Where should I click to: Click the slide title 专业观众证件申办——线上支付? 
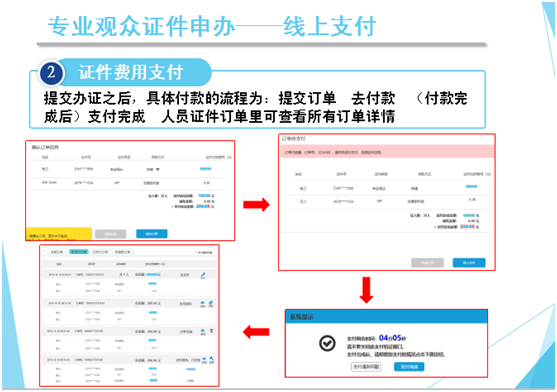pyautogui.click(x=212, y=27)
